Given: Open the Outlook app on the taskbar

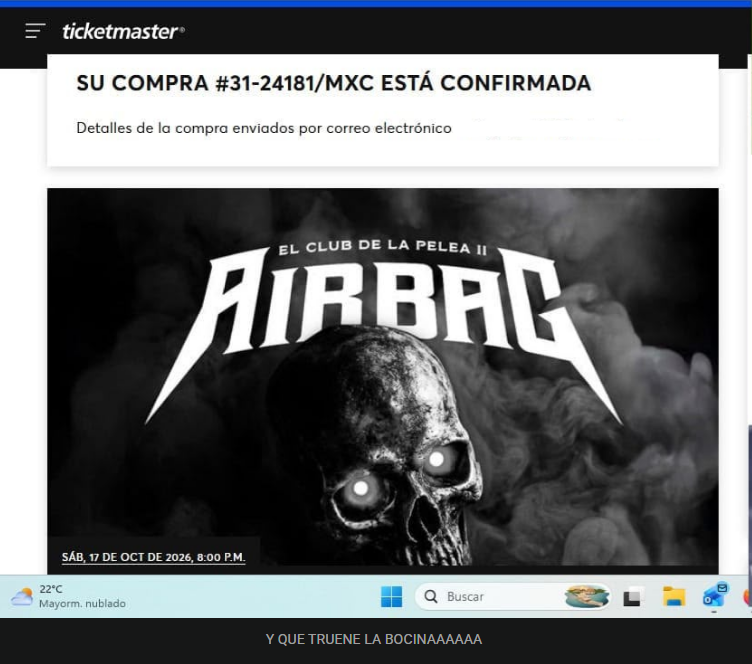Looking at the screenshot, I should point(715,595).
